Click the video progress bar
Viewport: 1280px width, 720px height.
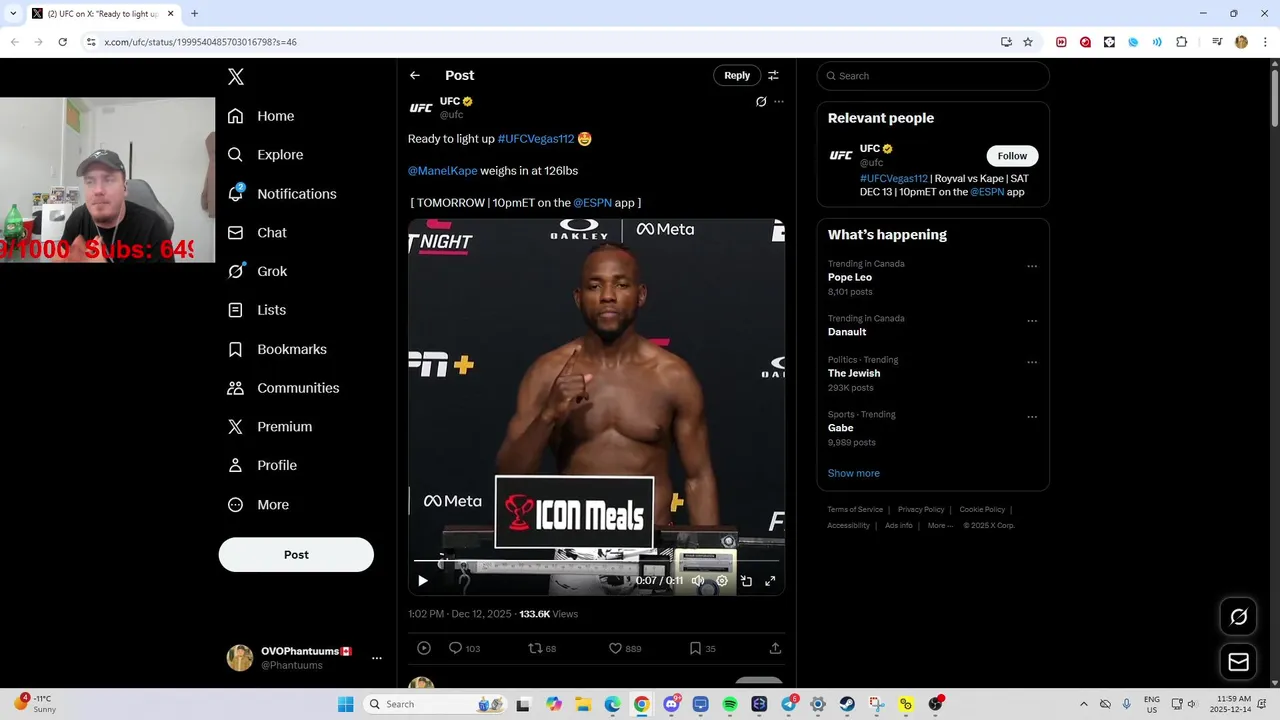click(x=596, y=561)
